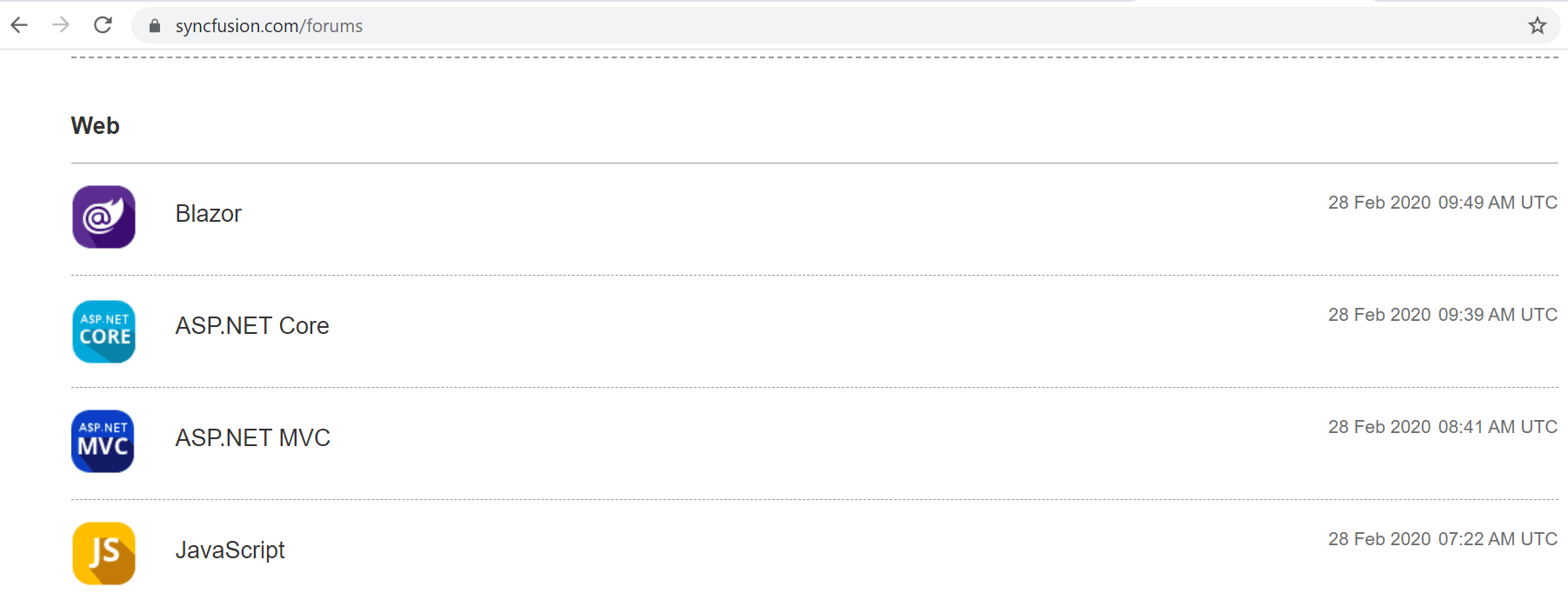Click JavaScript's 07:22 AM UTC timestamp

click(x=1442, y=539)
